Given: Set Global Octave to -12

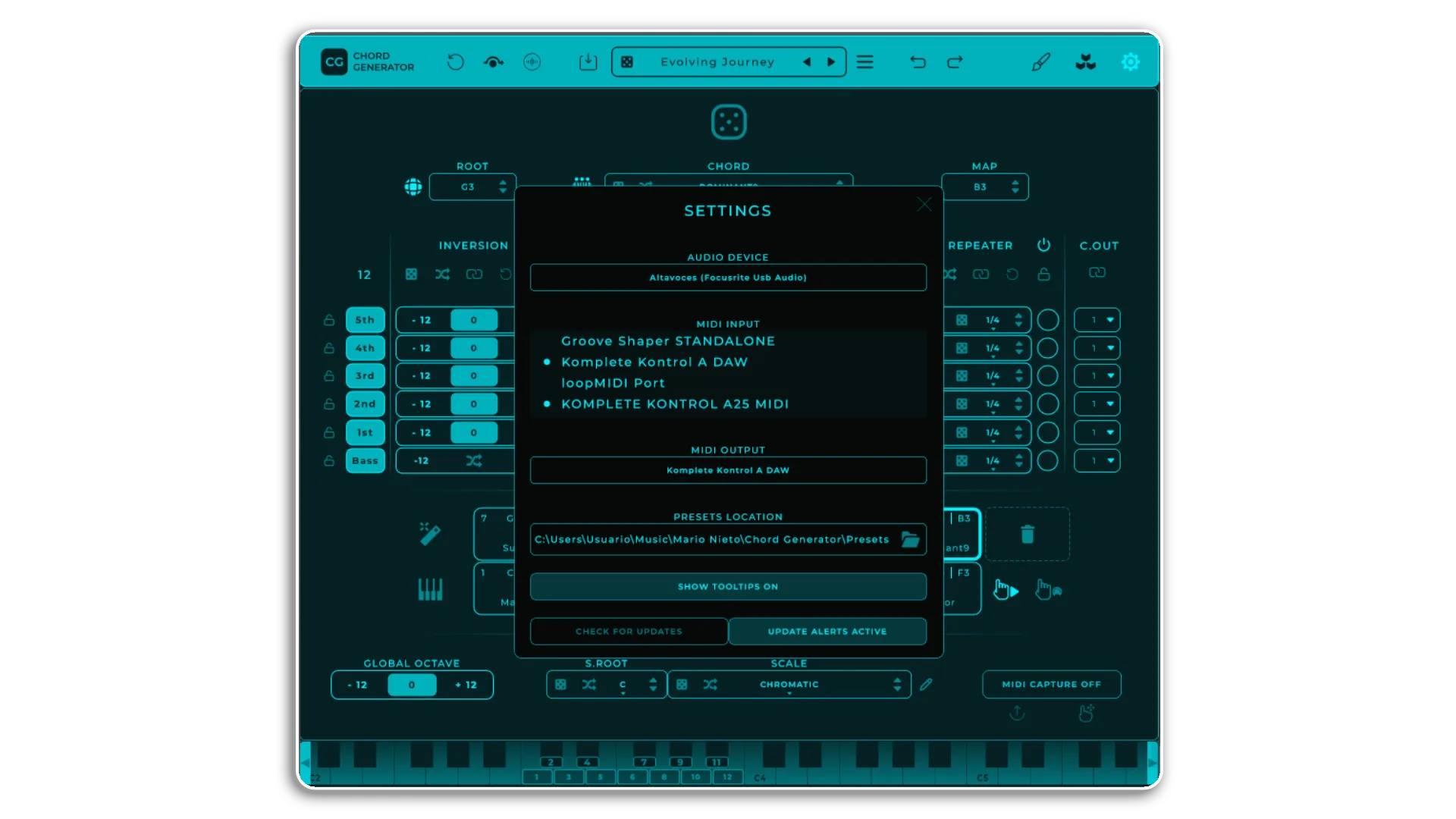Looking at the screenshot, I should (x=358, y=685).
